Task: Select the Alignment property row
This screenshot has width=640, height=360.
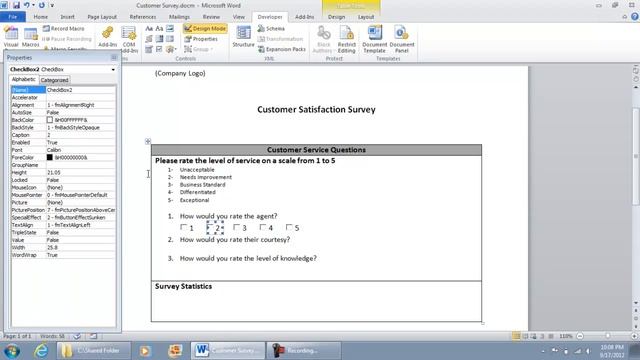Action: [x=63, y=105]
